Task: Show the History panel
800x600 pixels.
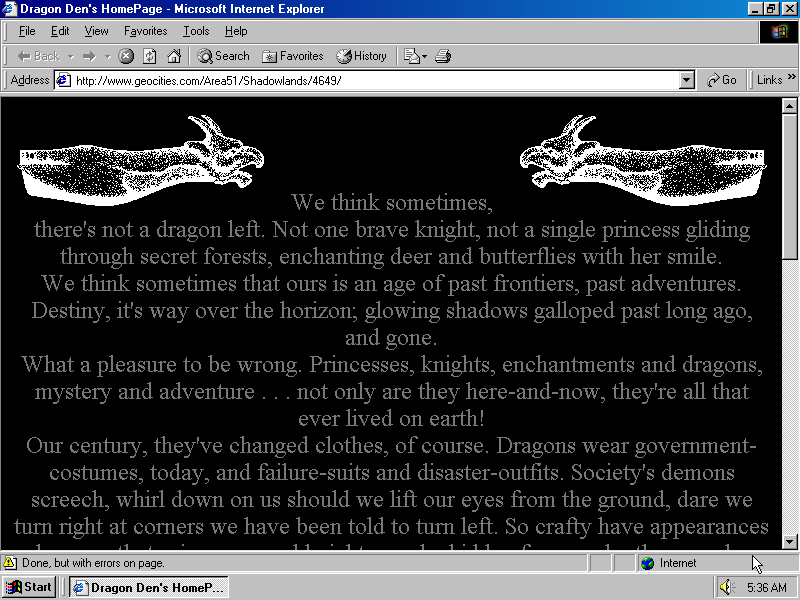Action: (361, 56)
